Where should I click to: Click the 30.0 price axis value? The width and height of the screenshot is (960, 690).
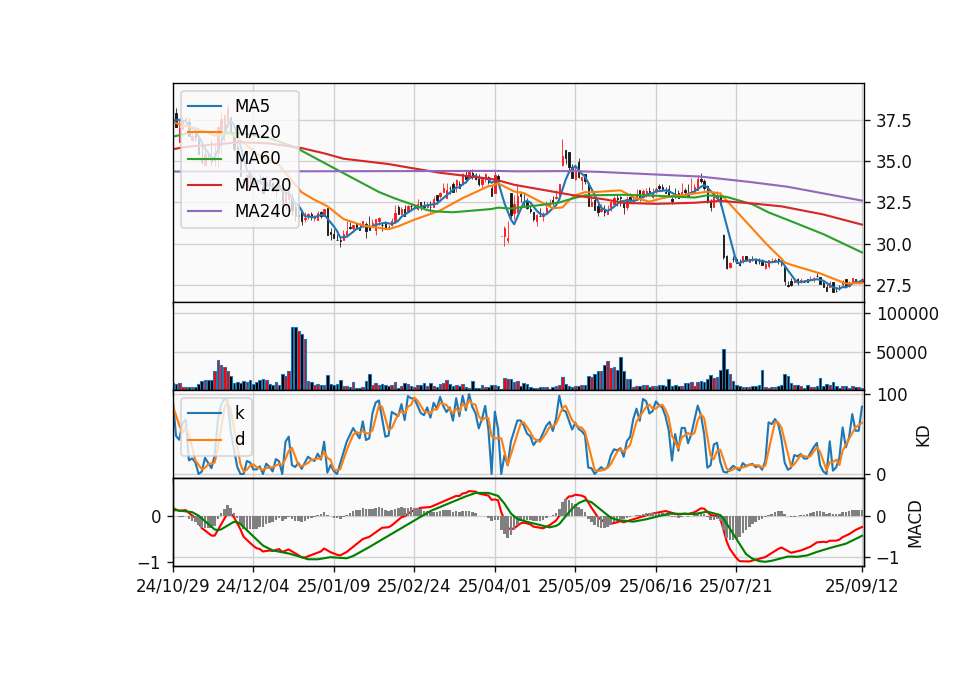(x=894, y=245)
